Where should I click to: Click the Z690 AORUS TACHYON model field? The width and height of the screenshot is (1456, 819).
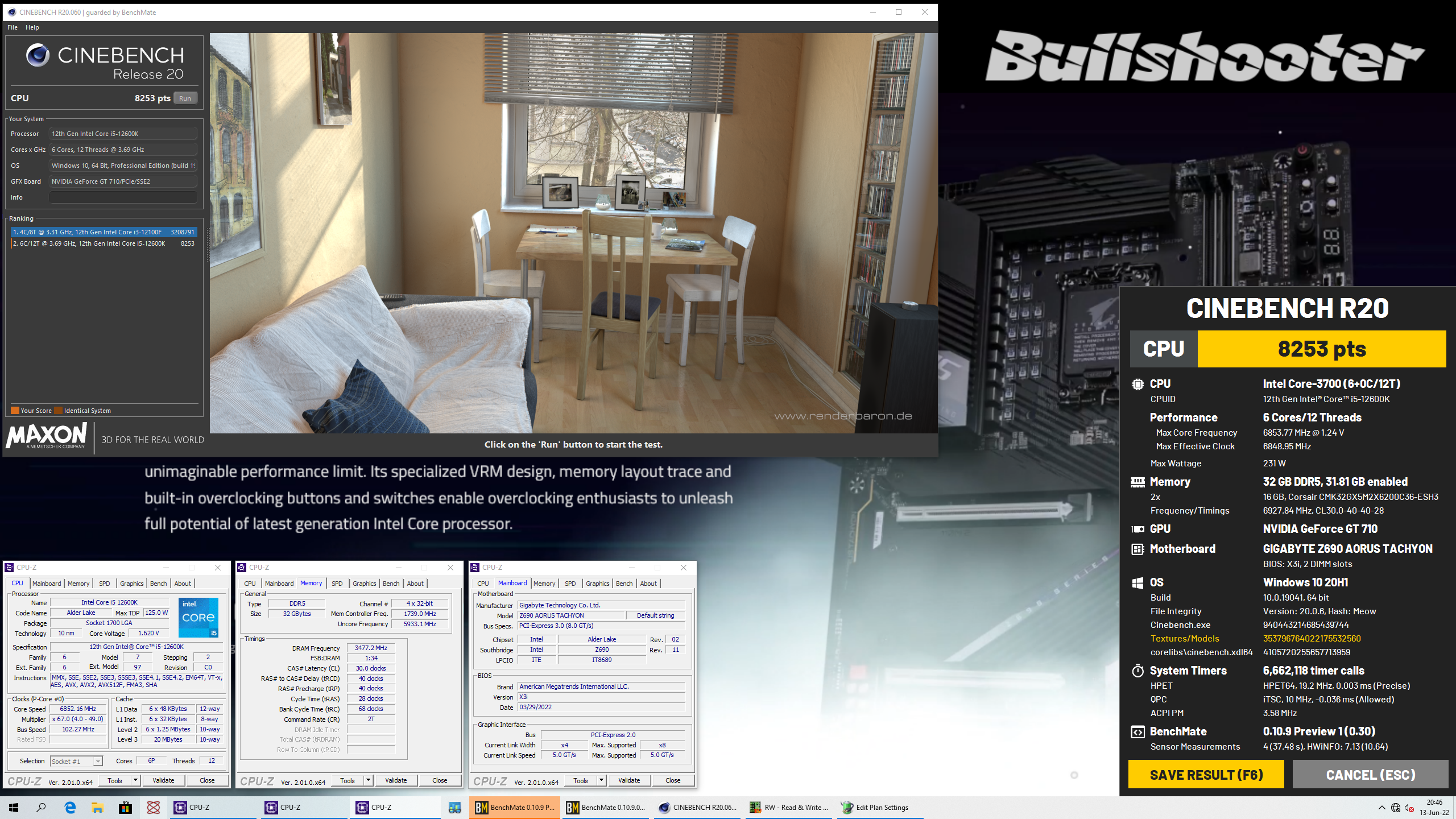[571, 615]
